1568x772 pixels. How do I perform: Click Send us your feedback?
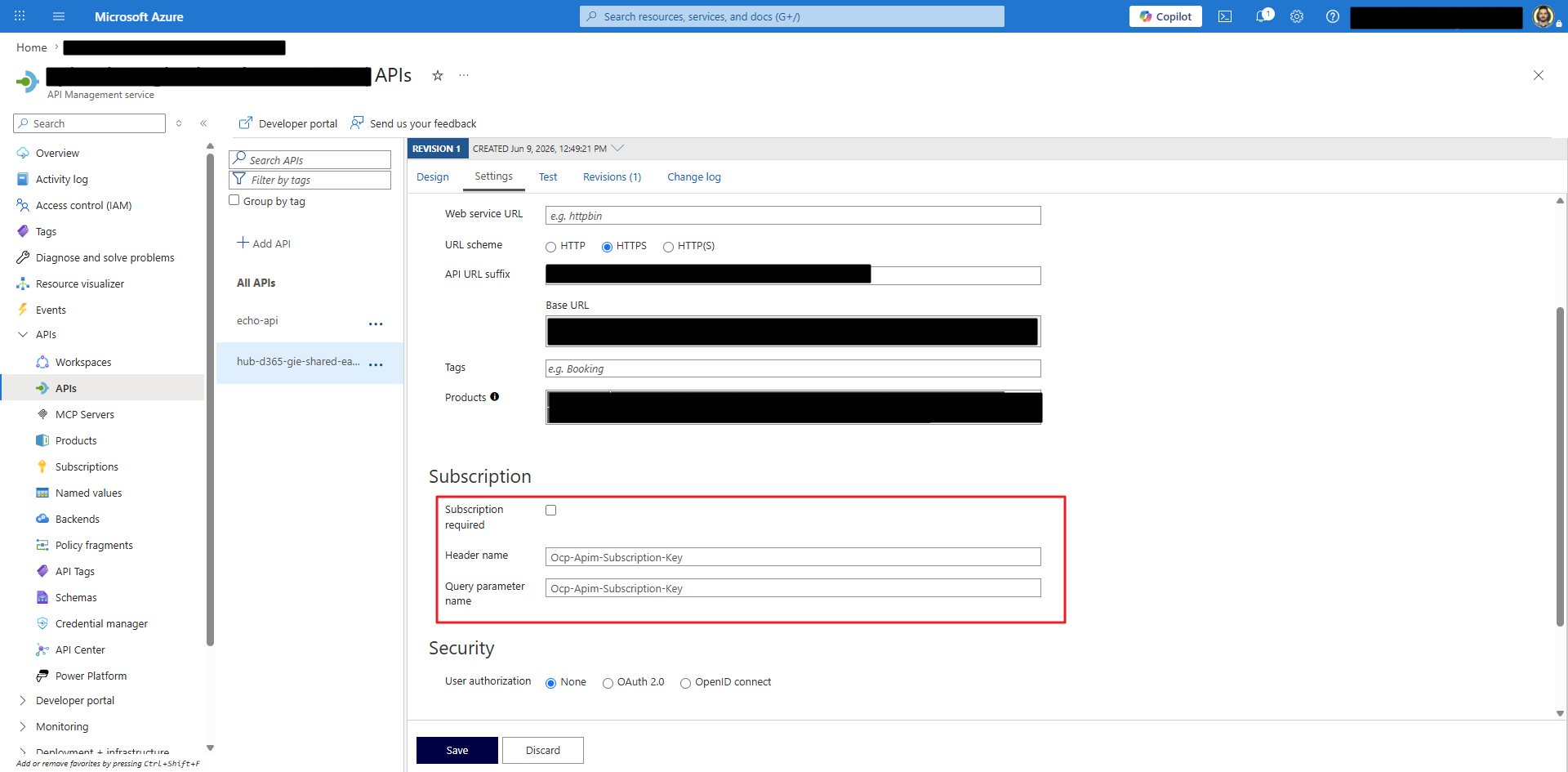(414, 123)
